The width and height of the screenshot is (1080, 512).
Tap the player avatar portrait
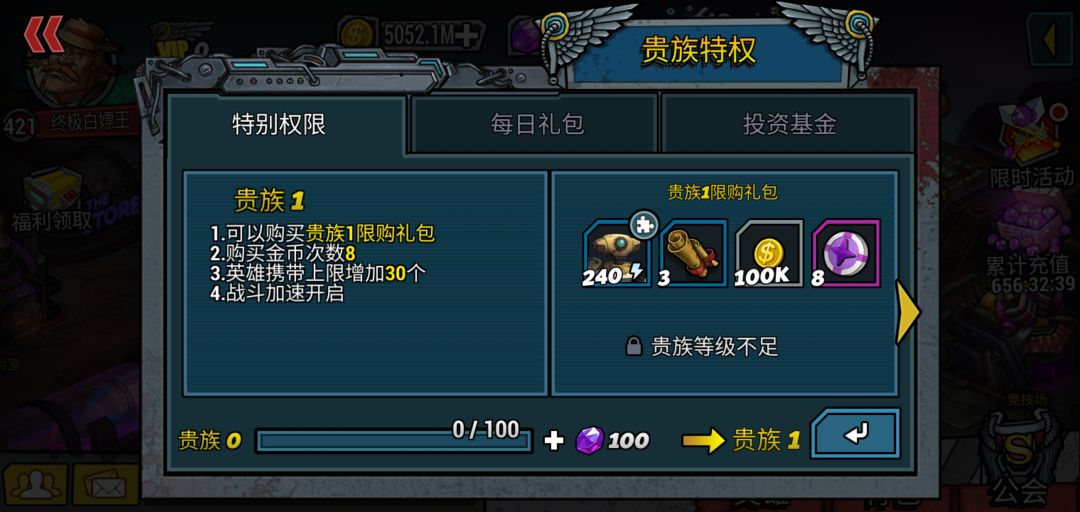click(71, 65)
